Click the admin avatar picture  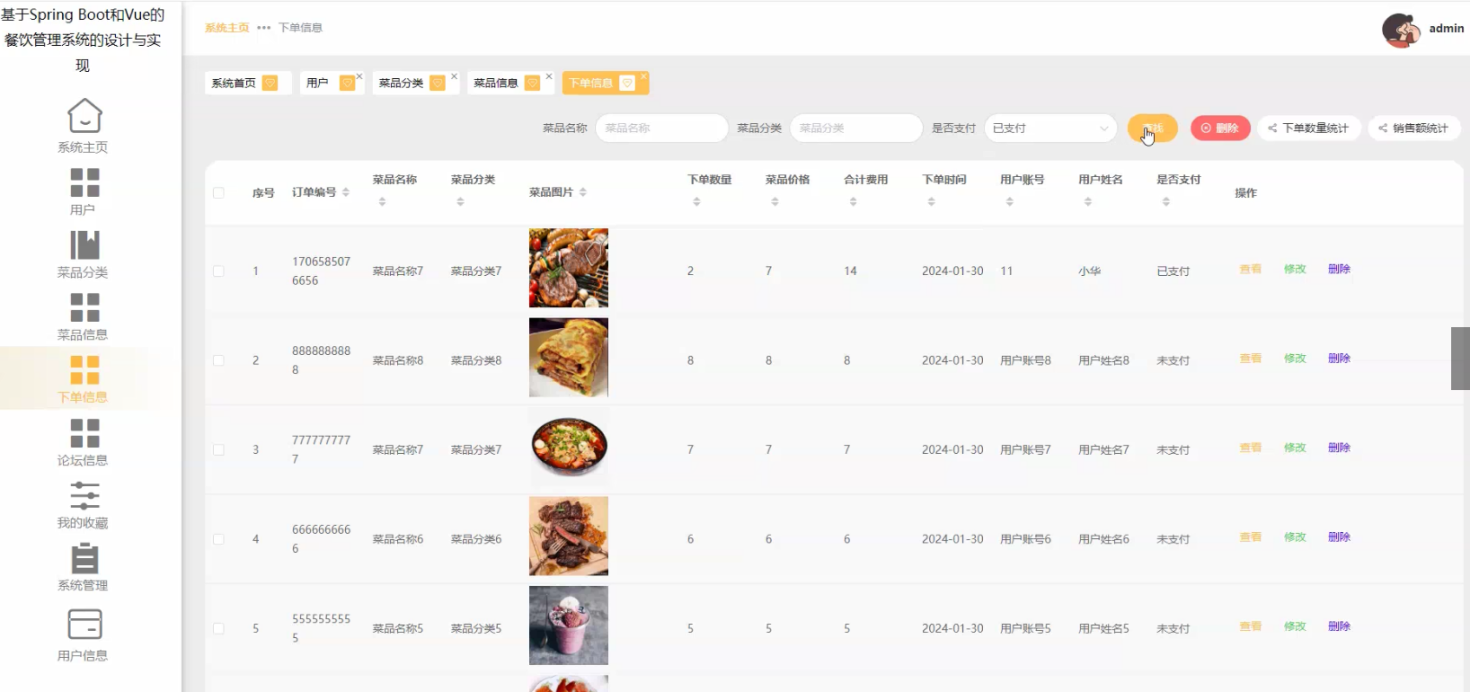[x=1401, y=30]
